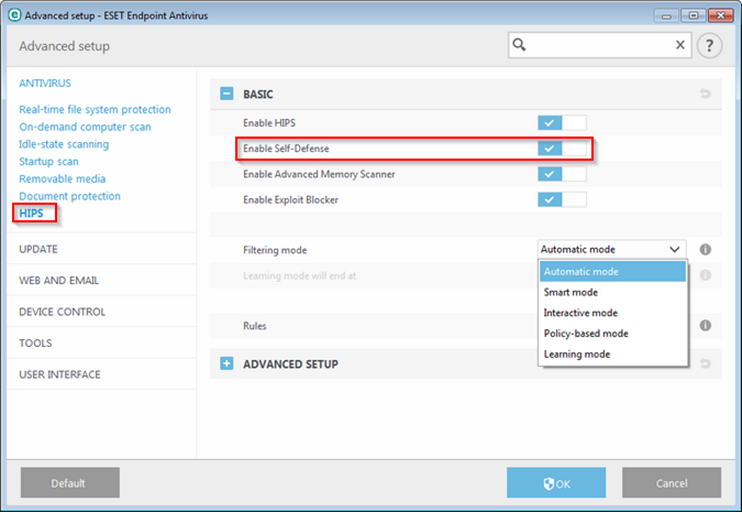Image resolution: width=742 pixels, height=512 pixels.
Task: Open the USER INTERFACE category
Action: click(60, 374)
